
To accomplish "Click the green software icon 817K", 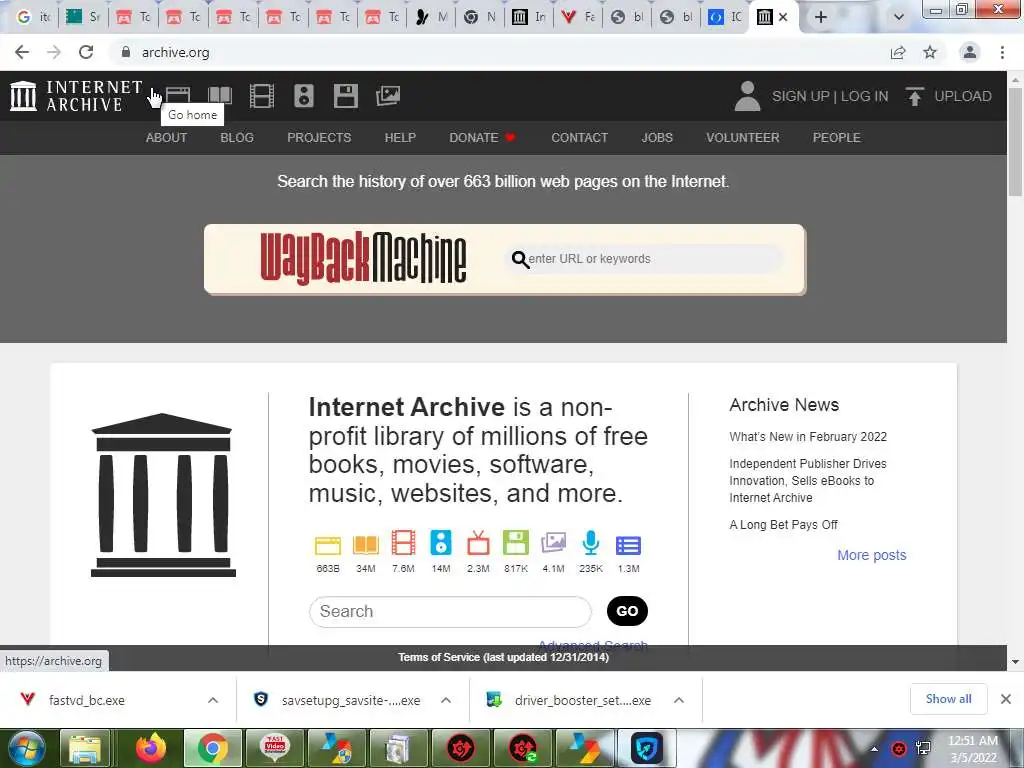I will point(515,543).
